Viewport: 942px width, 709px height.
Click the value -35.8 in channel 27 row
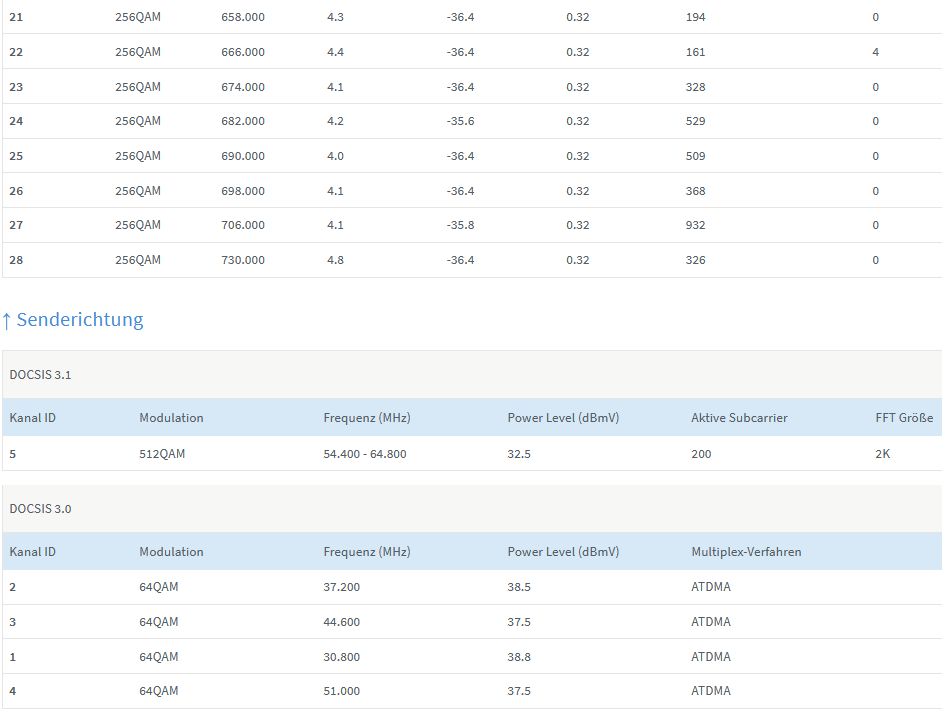(460, 225)
